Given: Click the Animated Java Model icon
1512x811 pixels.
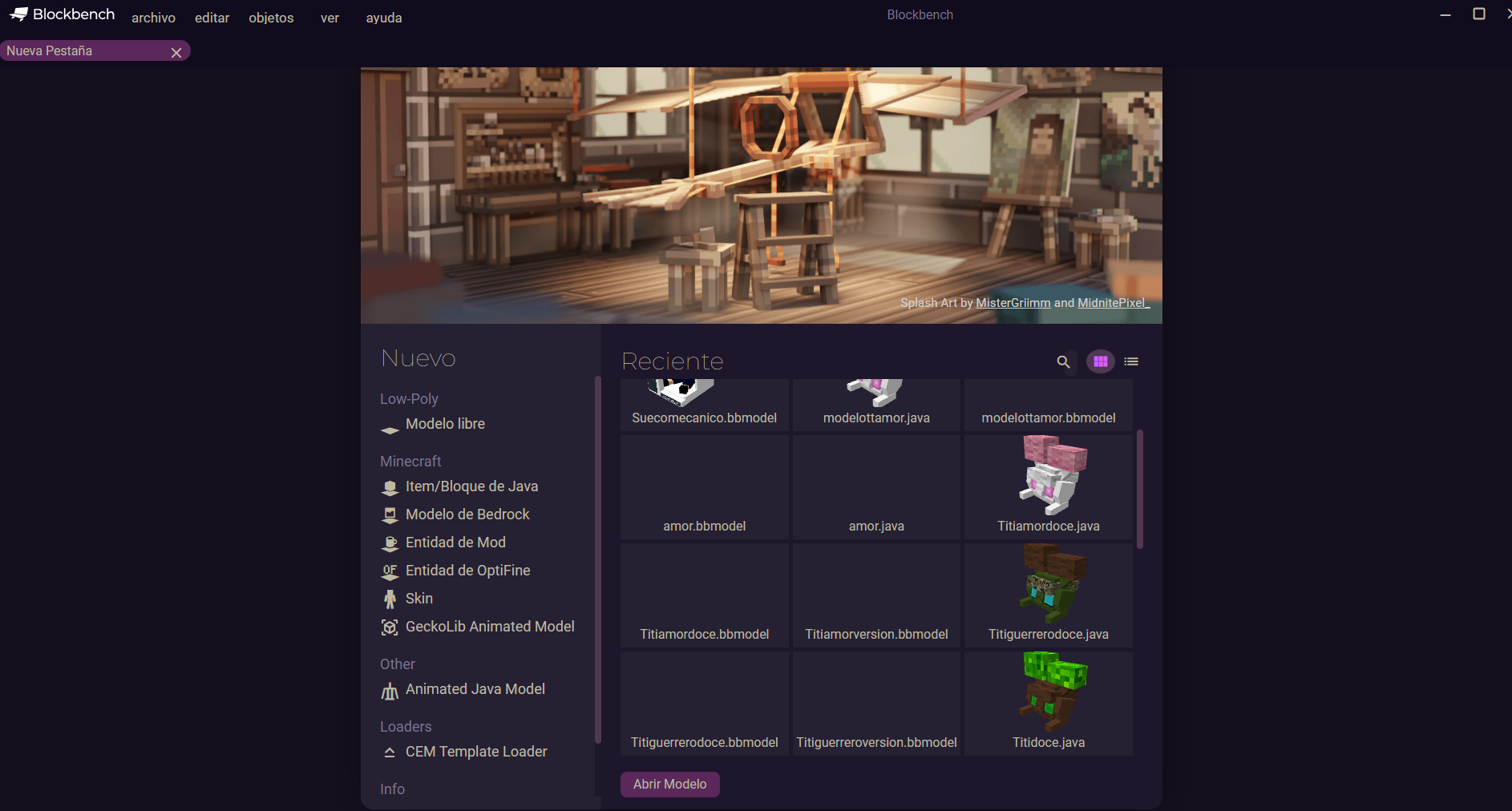Looking at the screenshot, I should (390, 690).
